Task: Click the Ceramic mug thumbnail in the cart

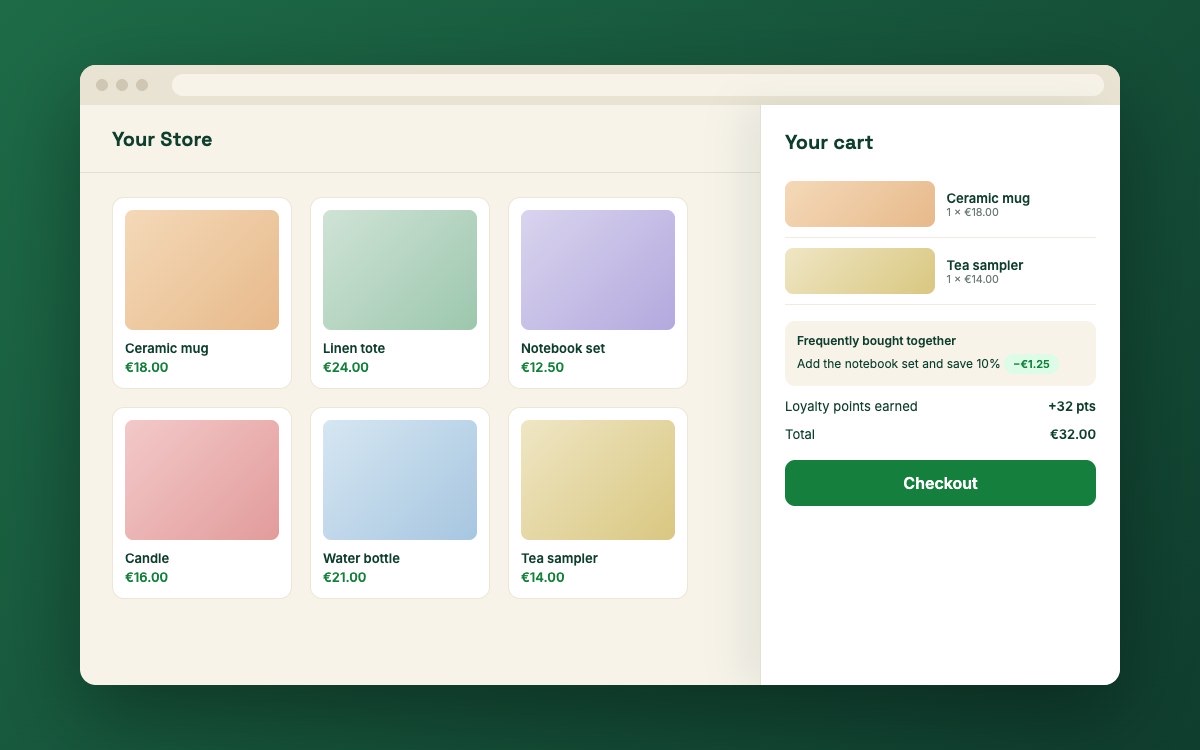Action: 860,204
